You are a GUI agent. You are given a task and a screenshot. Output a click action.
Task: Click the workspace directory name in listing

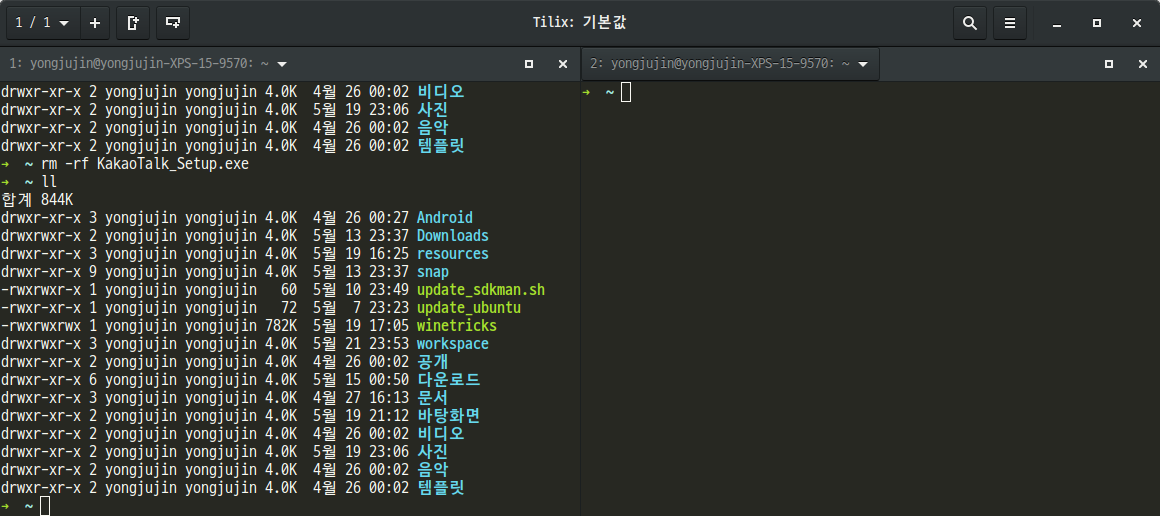pos(452,344)
